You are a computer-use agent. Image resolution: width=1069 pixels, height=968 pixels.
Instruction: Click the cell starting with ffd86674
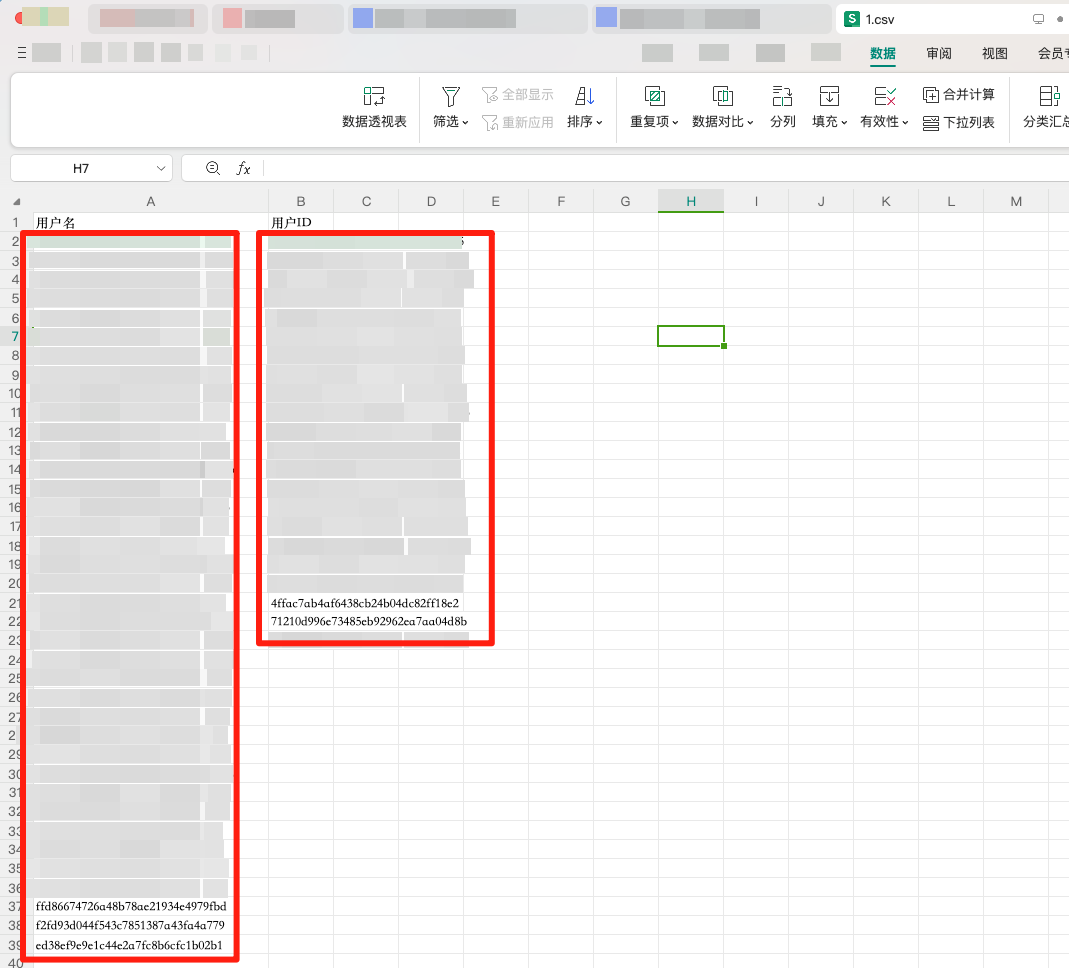(131, 907)
